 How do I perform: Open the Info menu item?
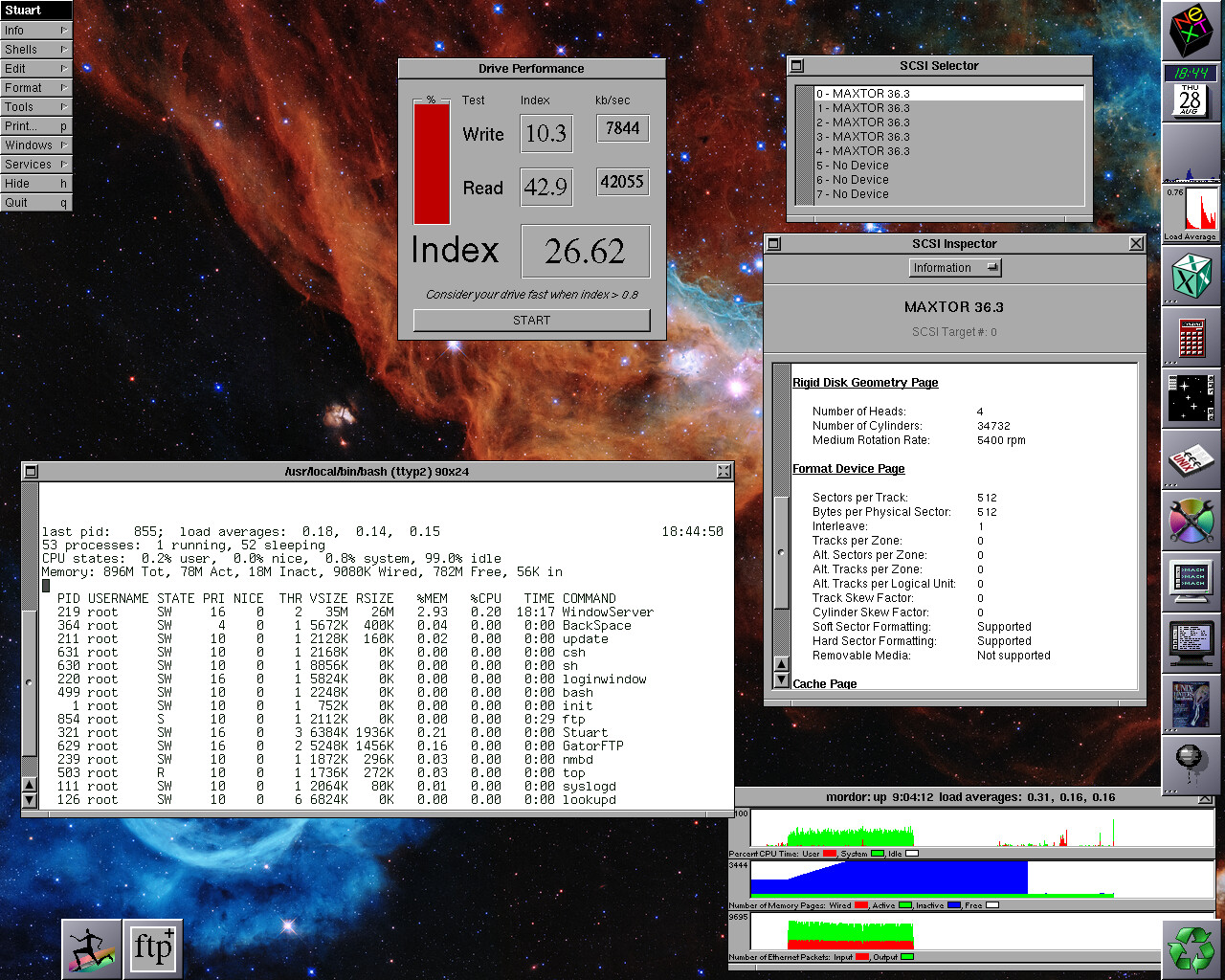pyautogui.click(x=35, y=30)
